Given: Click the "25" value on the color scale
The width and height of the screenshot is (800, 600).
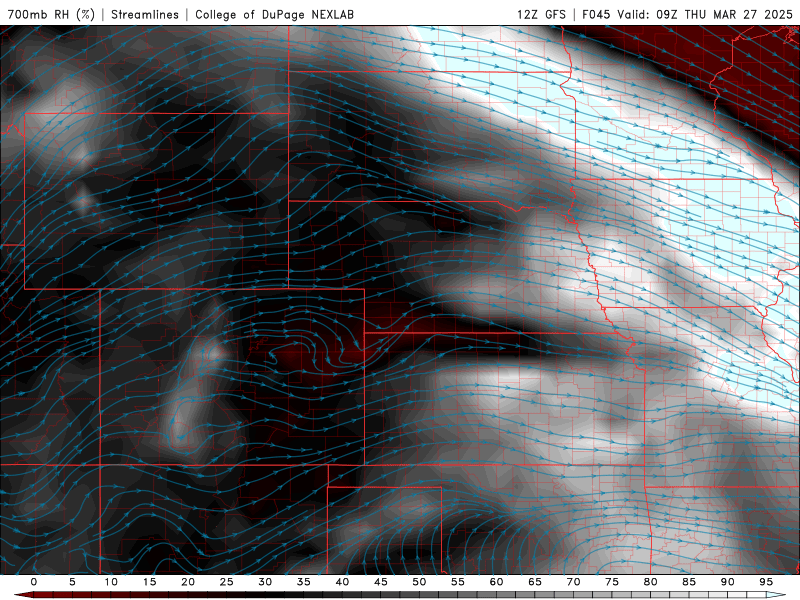Looking at the screenshot, I should click(x=227, y=582).
